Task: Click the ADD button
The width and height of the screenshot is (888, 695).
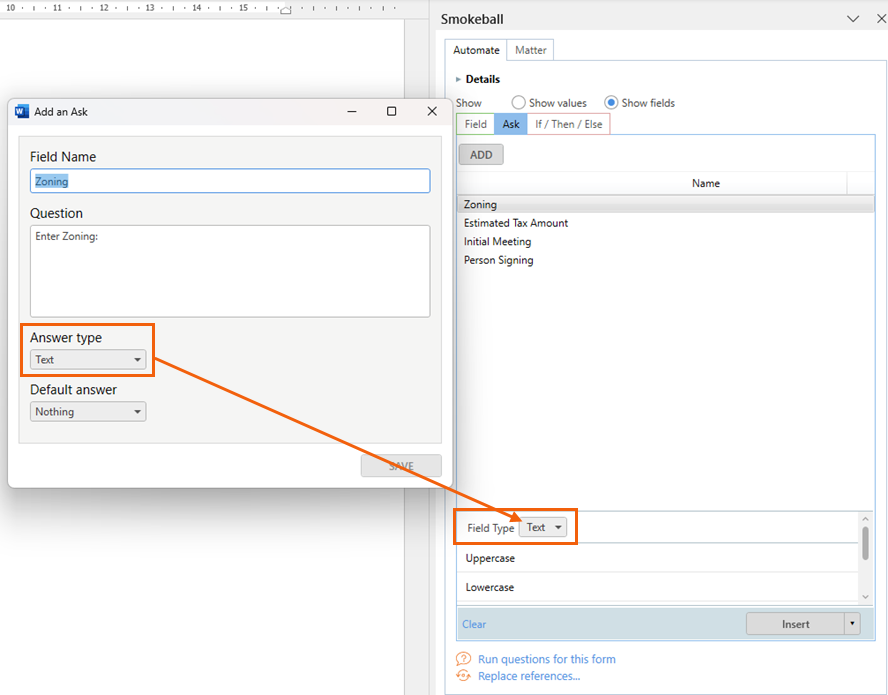Action: pos(481,155)
